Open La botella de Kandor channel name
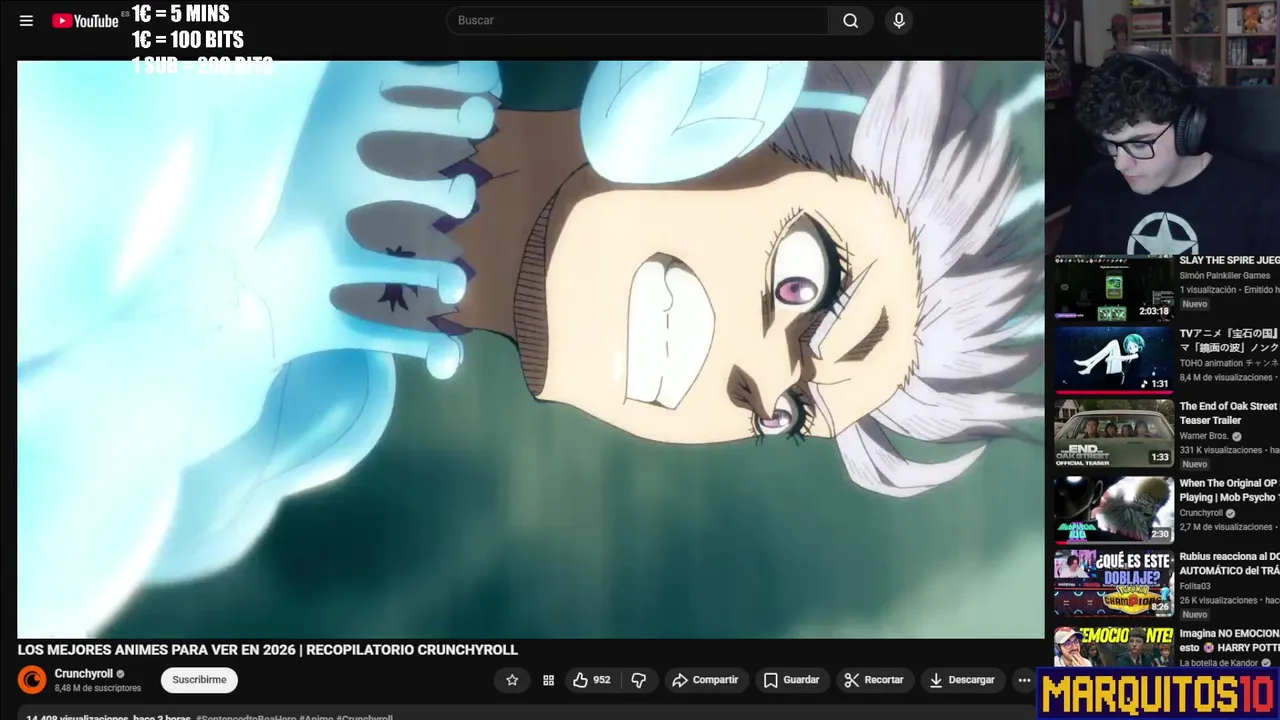 1218,663
